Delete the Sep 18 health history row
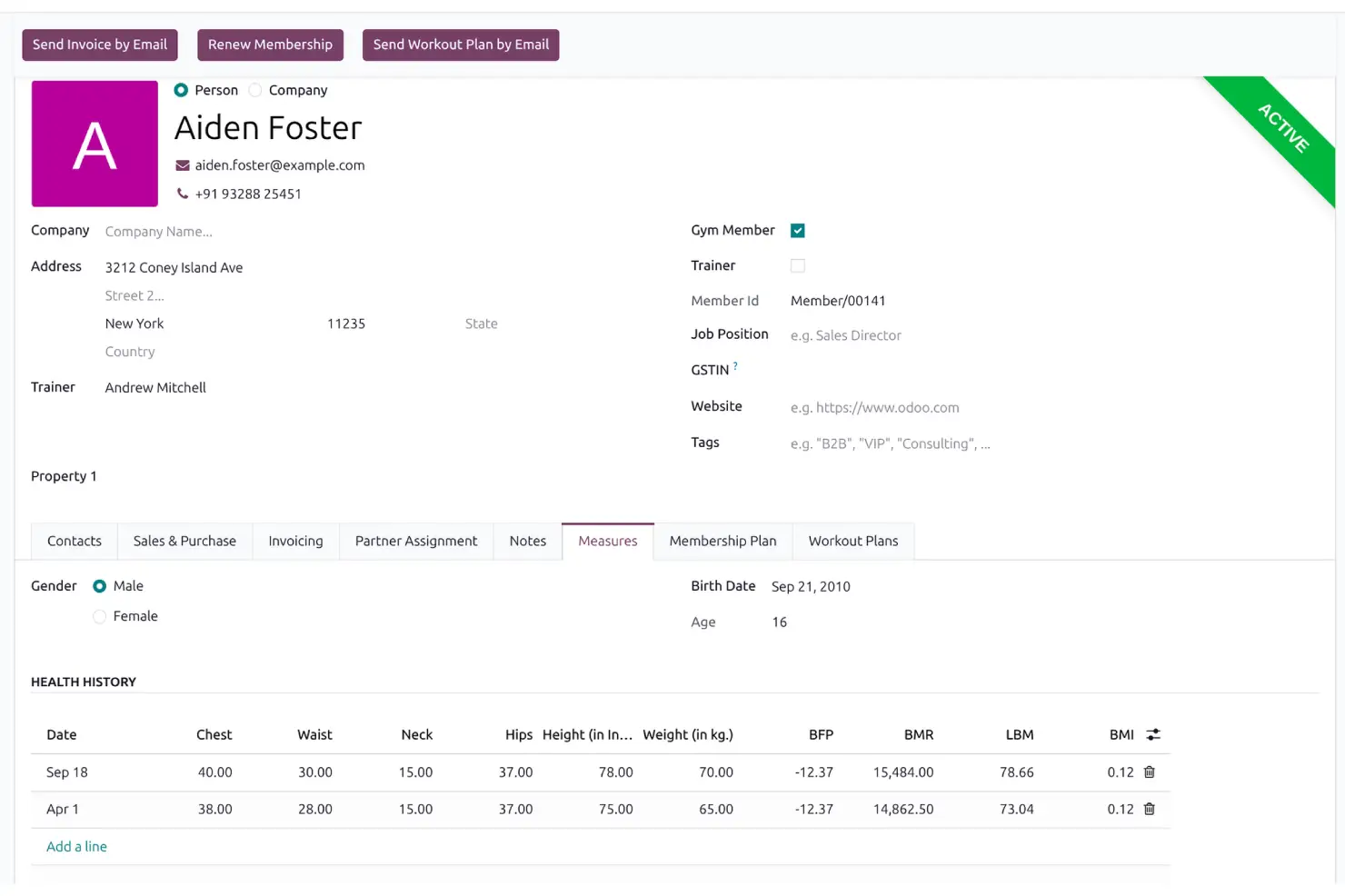 coord(1149,772)
